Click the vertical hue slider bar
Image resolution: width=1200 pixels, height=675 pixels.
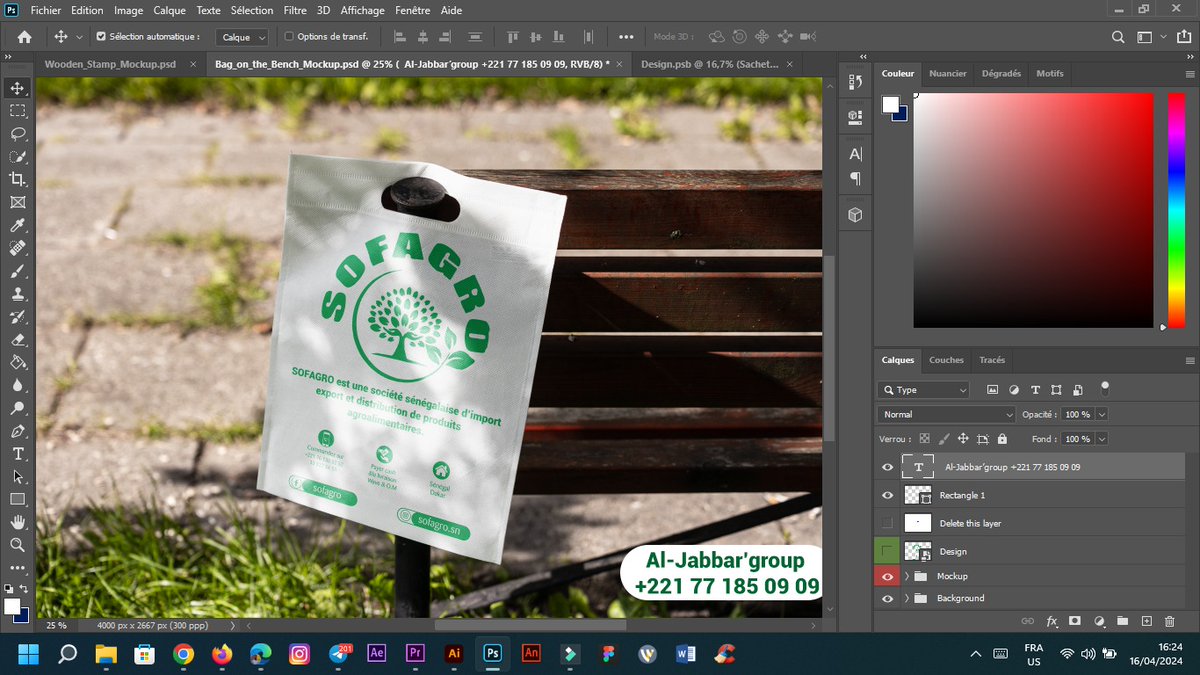1175,209
